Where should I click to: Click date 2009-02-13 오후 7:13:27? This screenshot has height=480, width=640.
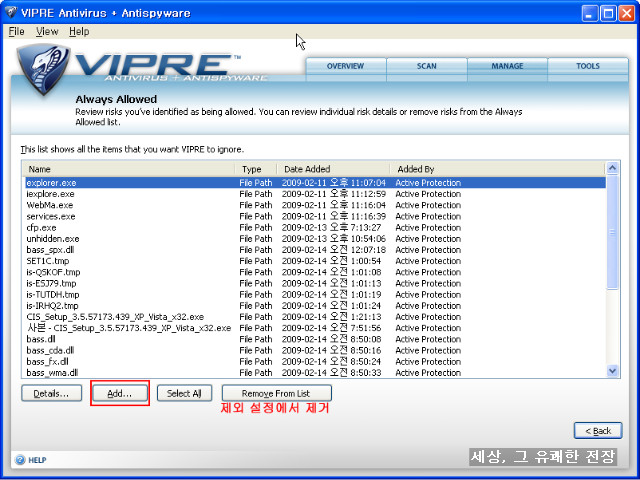pos(331,227)
